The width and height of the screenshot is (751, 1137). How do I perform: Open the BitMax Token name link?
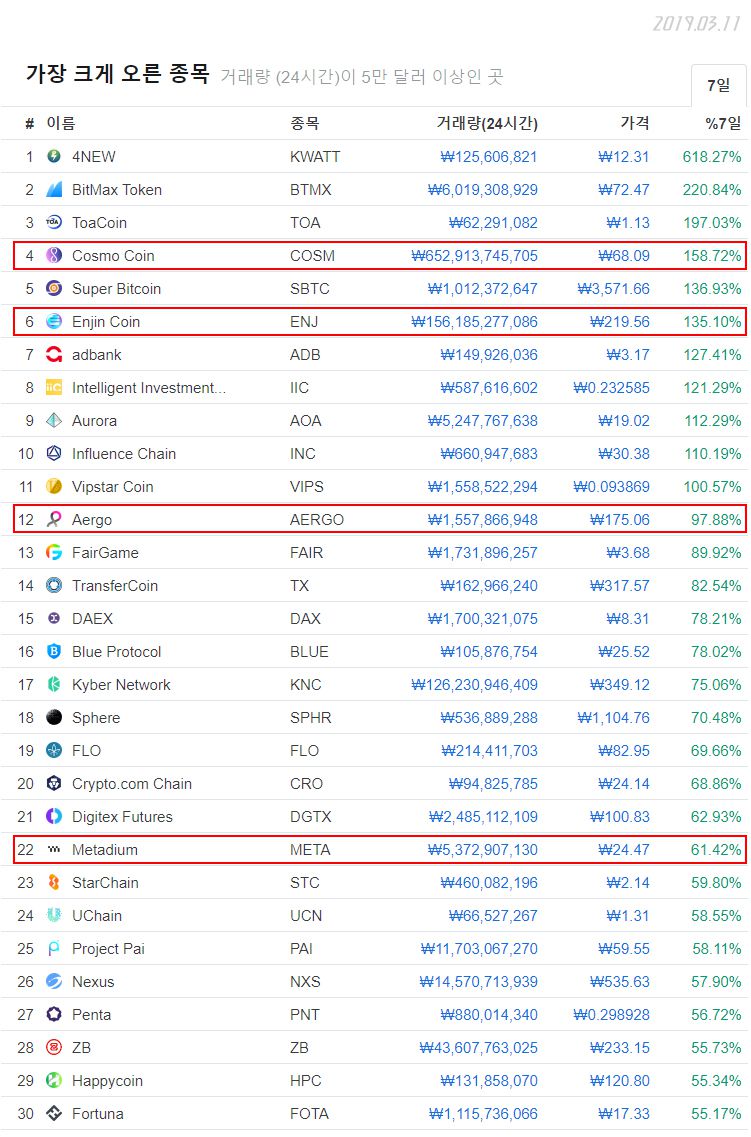pos(117,190)
